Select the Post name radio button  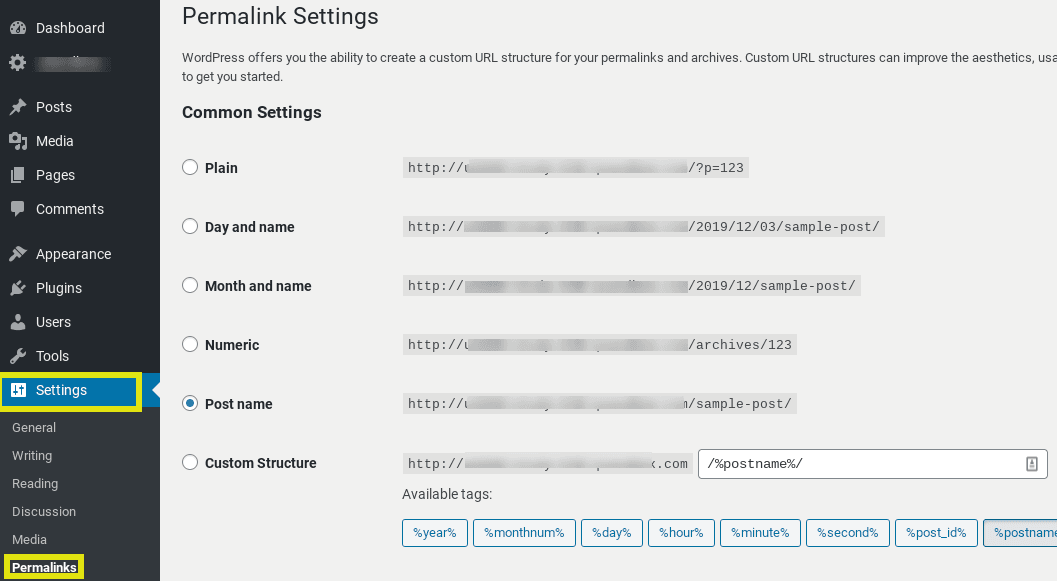pyautogui.click(x=190, y=403)
